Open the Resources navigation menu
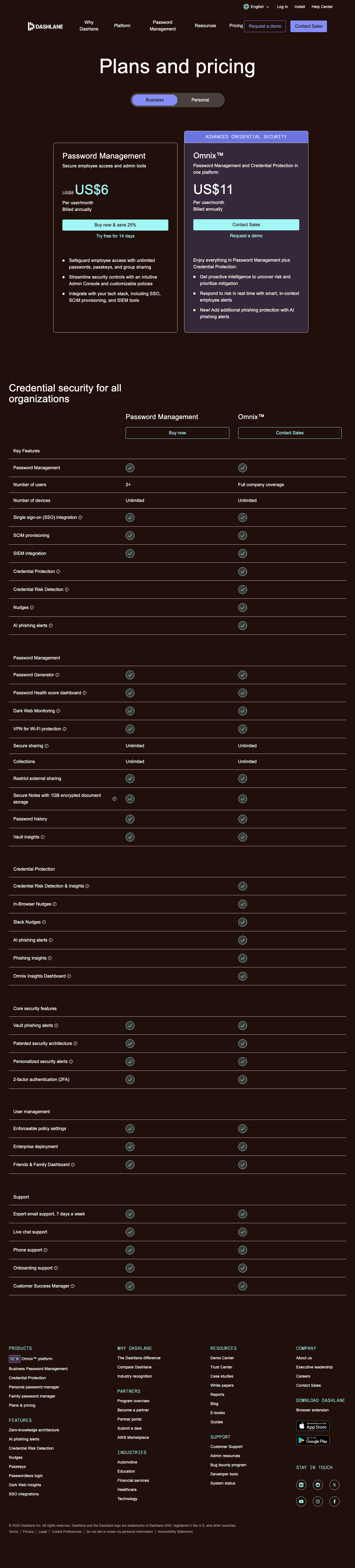355x1568 pixels. [205, 26]
